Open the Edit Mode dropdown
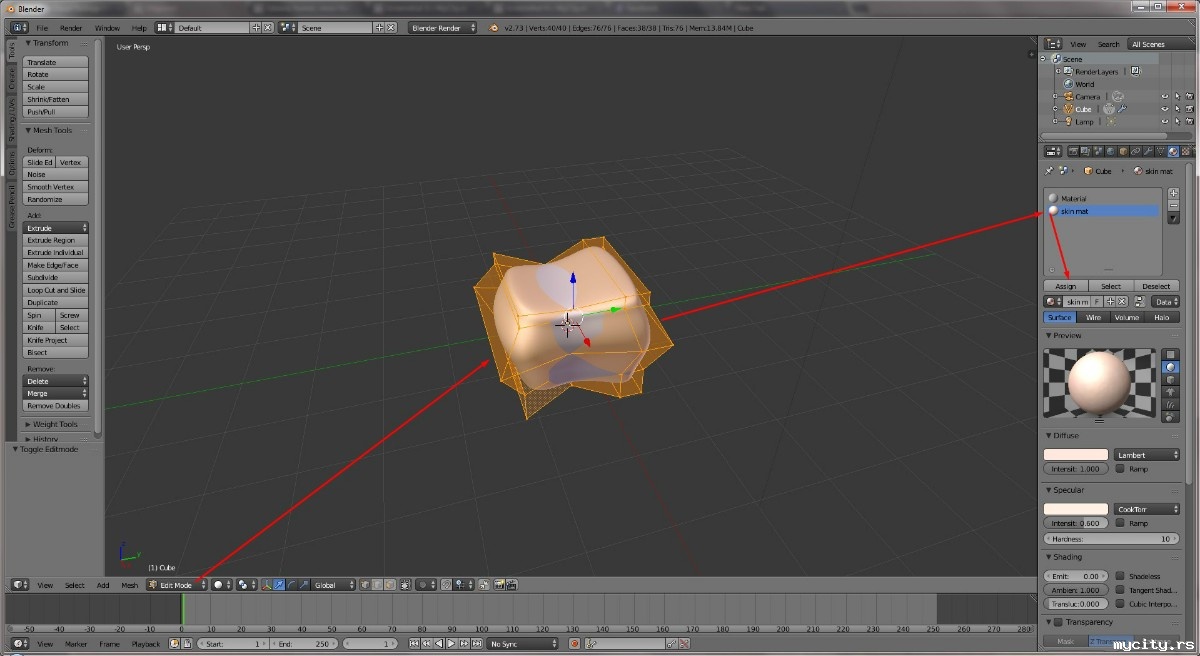Viewport: 1200px width, 656px height. click(176, 585)
